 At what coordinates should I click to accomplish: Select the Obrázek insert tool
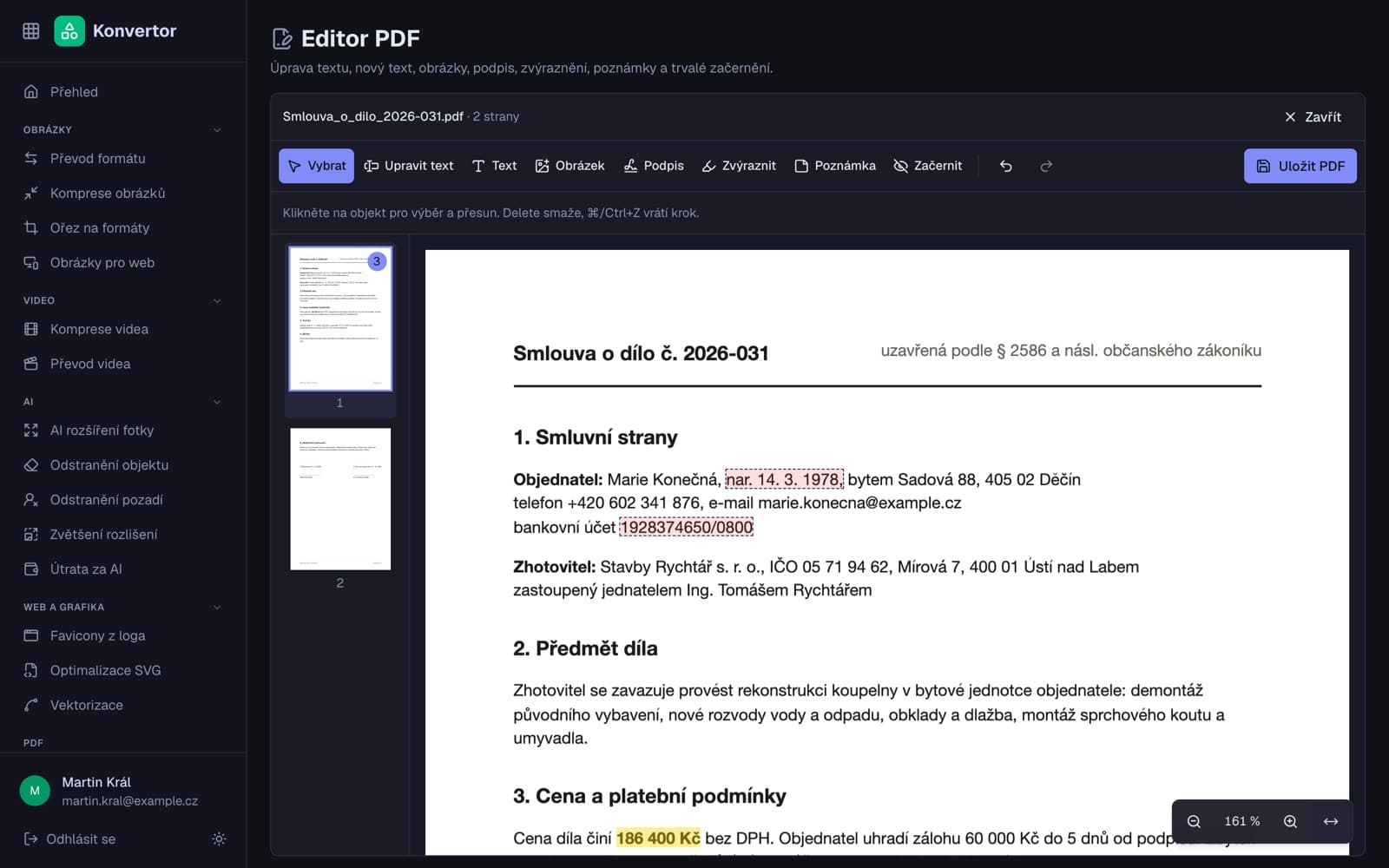pos(569,166)
